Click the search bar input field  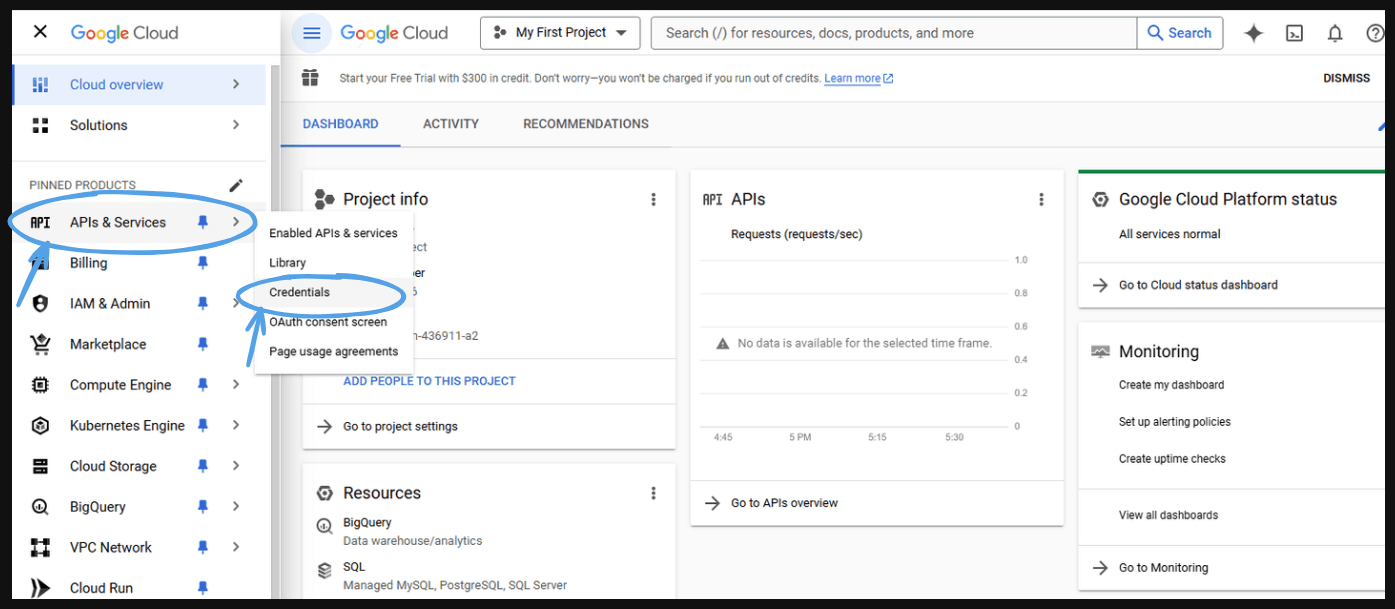point(894,33)
